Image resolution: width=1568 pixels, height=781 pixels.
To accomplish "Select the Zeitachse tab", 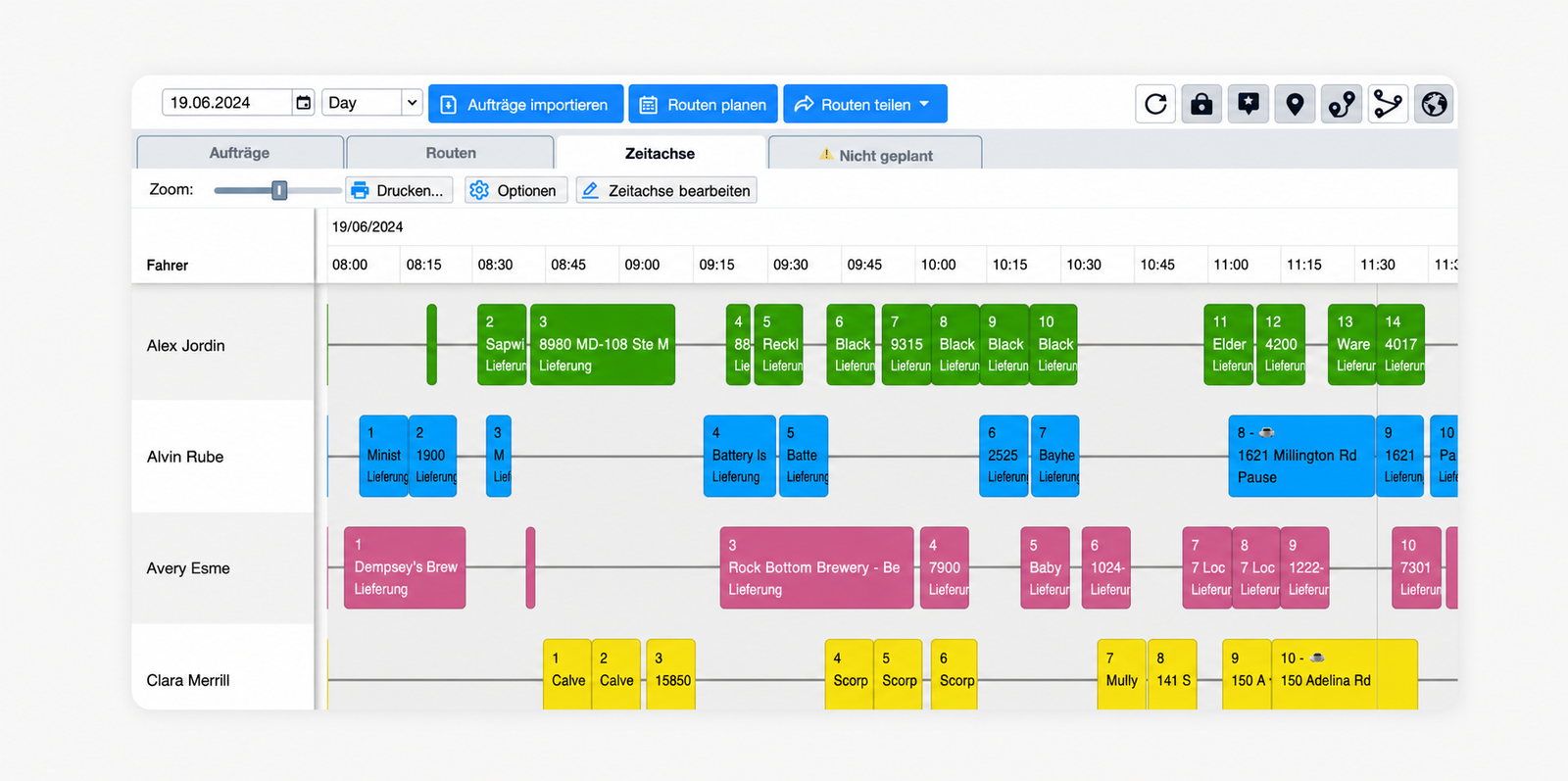I will tap(660, 153).
